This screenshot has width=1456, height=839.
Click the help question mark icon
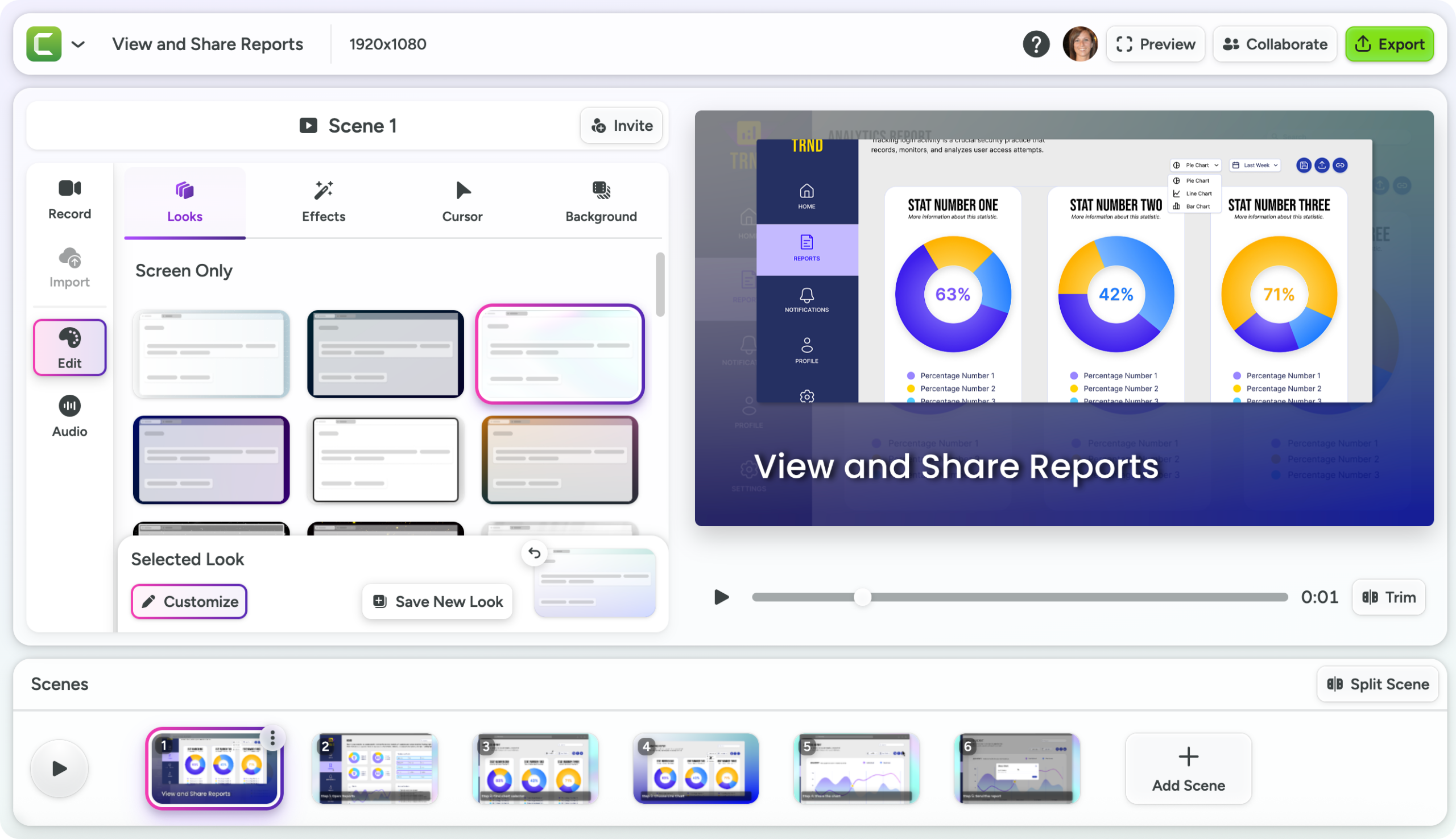pyautogui.click(x=1035, y=44)
